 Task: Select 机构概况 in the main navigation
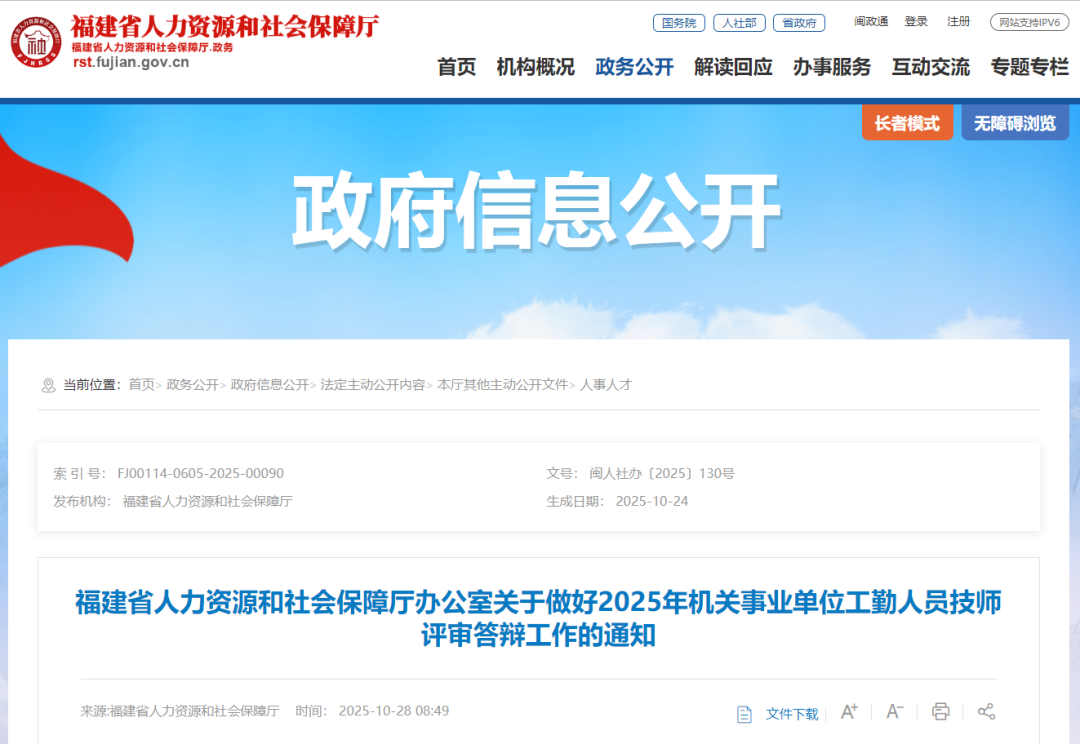535,67
